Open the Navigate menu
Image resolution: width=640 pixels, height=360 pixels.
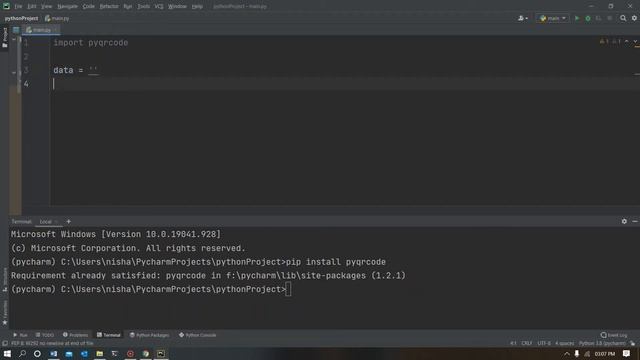pyautogui.click(x=67, y=7)
